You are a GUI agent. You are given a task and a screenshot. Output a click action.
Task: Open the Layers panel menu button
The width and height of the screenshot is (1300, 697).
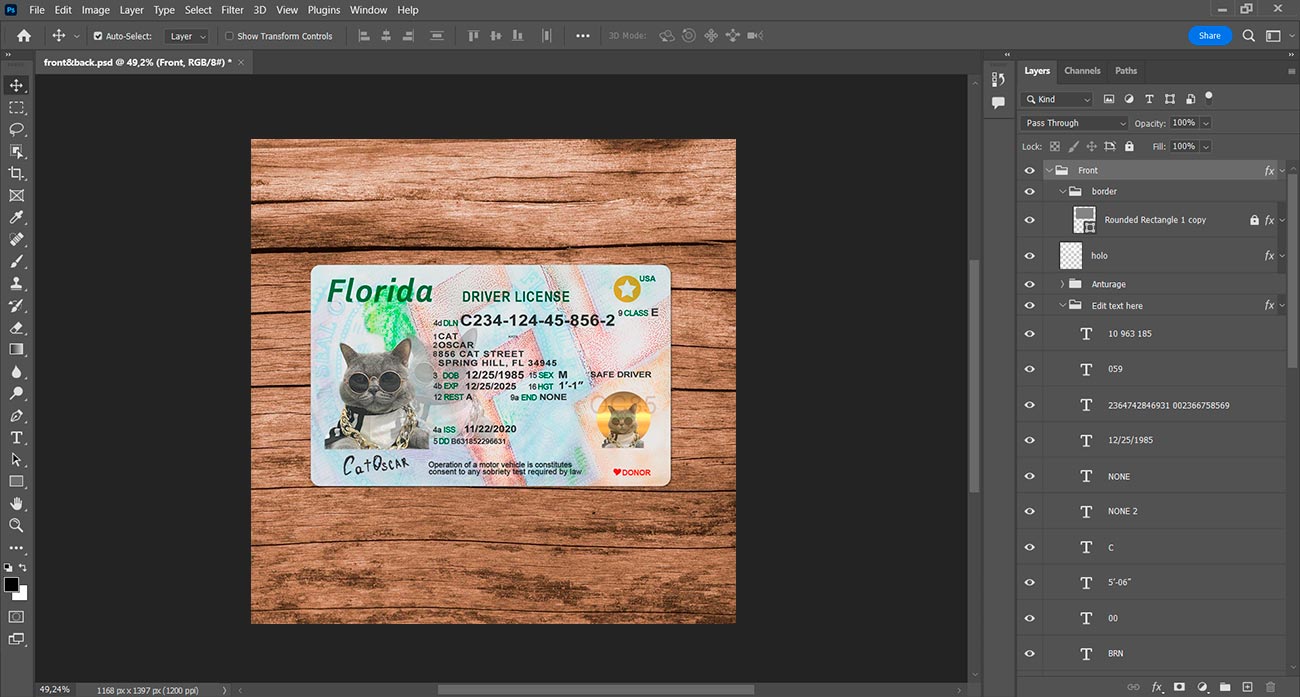(1291, 72)
